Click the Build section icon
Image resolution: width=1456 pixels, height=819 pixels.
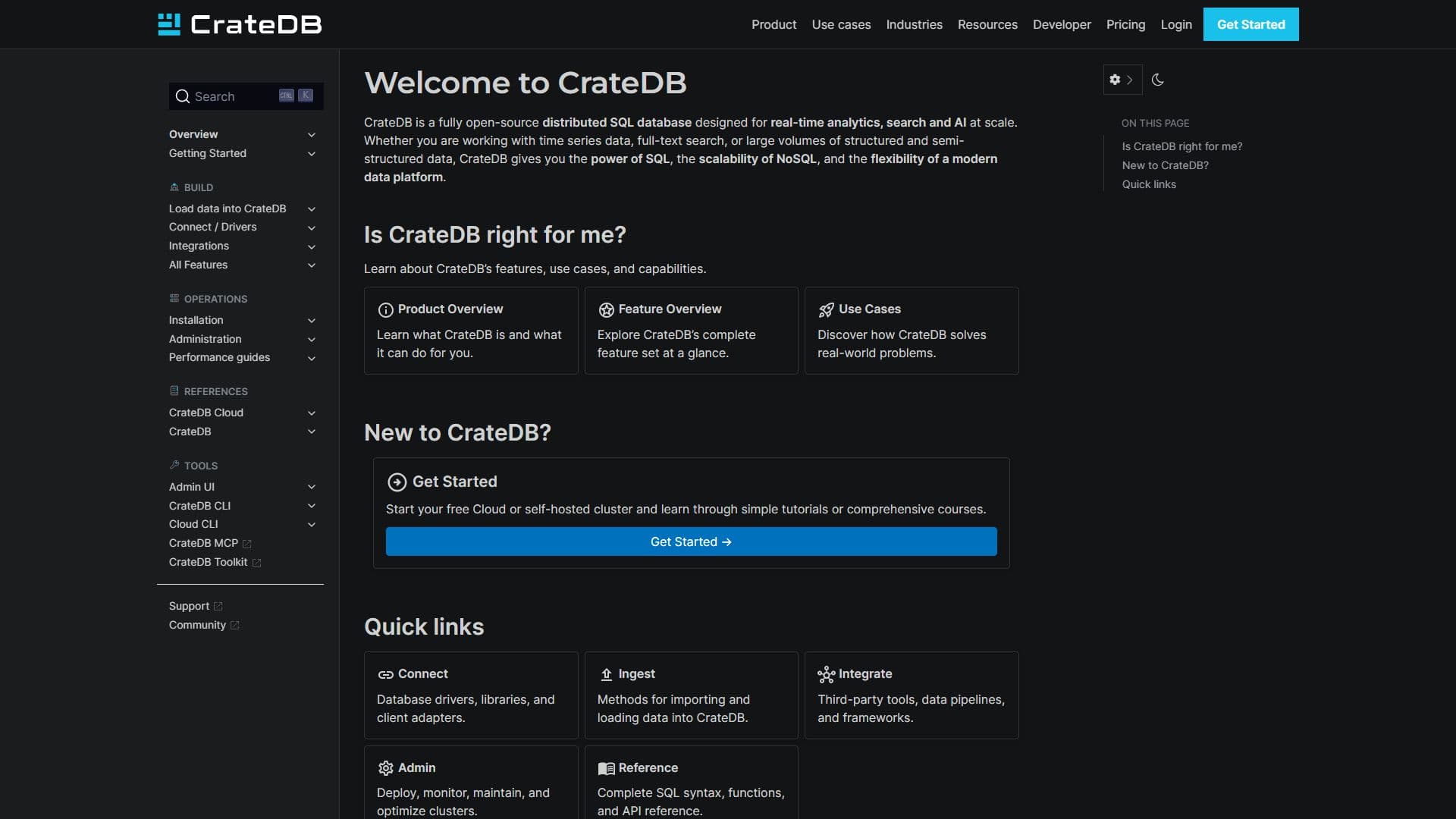[x=174, y=187]
